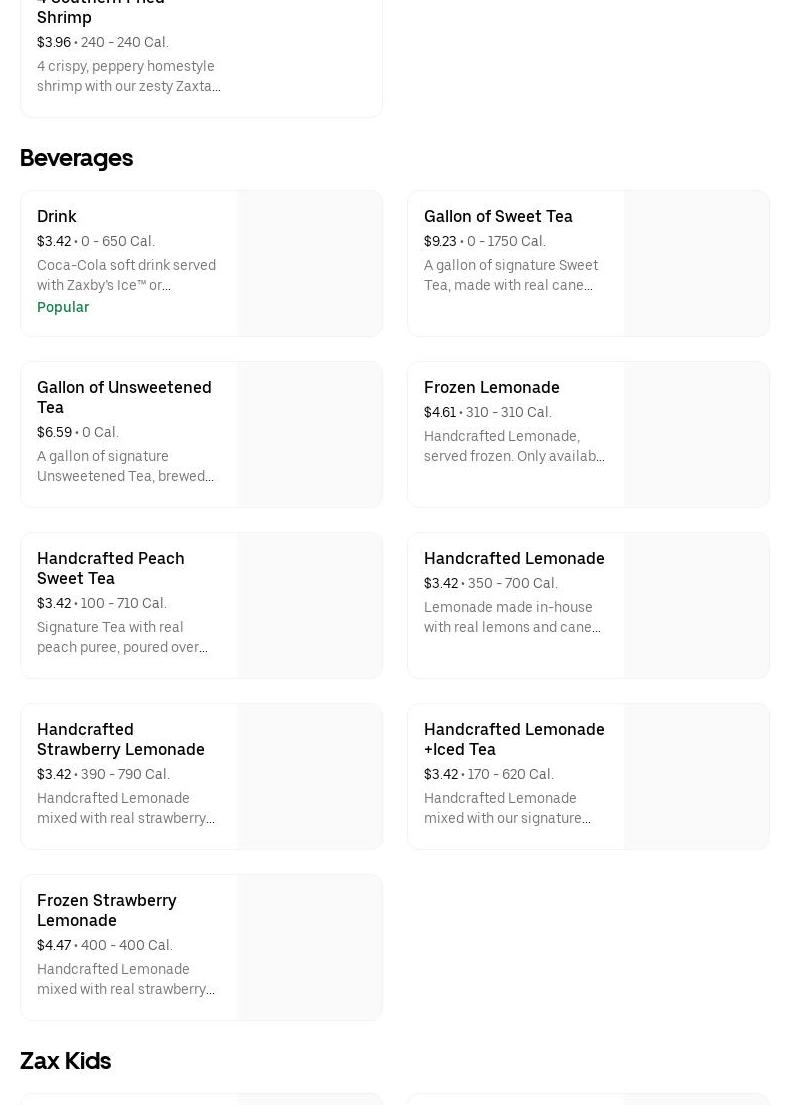Image resolution: width=804 pixels, height=1105 pixels.
Task: Click Frozen Strawberry Lemonade image placeholder
Action: (x=309, y=948)
